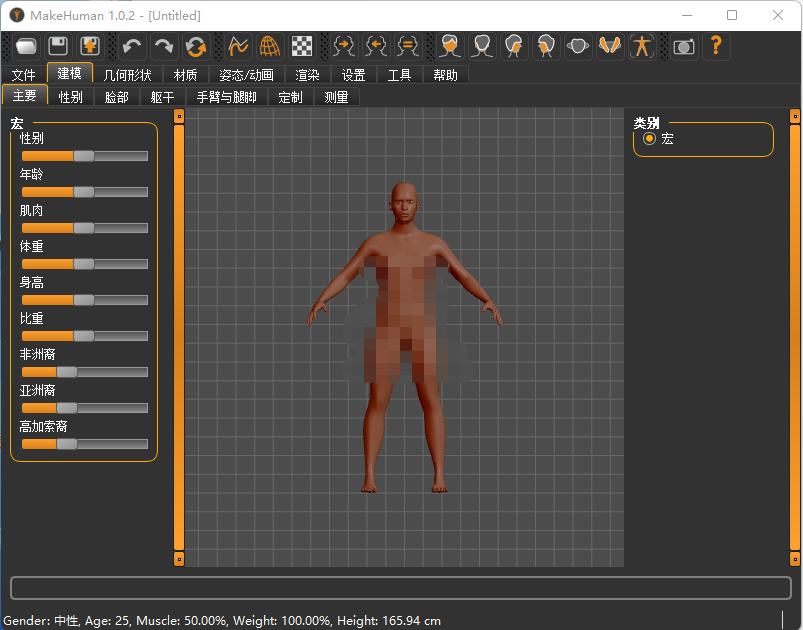Click the Save floppy disk icon
This screenshot has width=803, height=630.
coord(58,47)
